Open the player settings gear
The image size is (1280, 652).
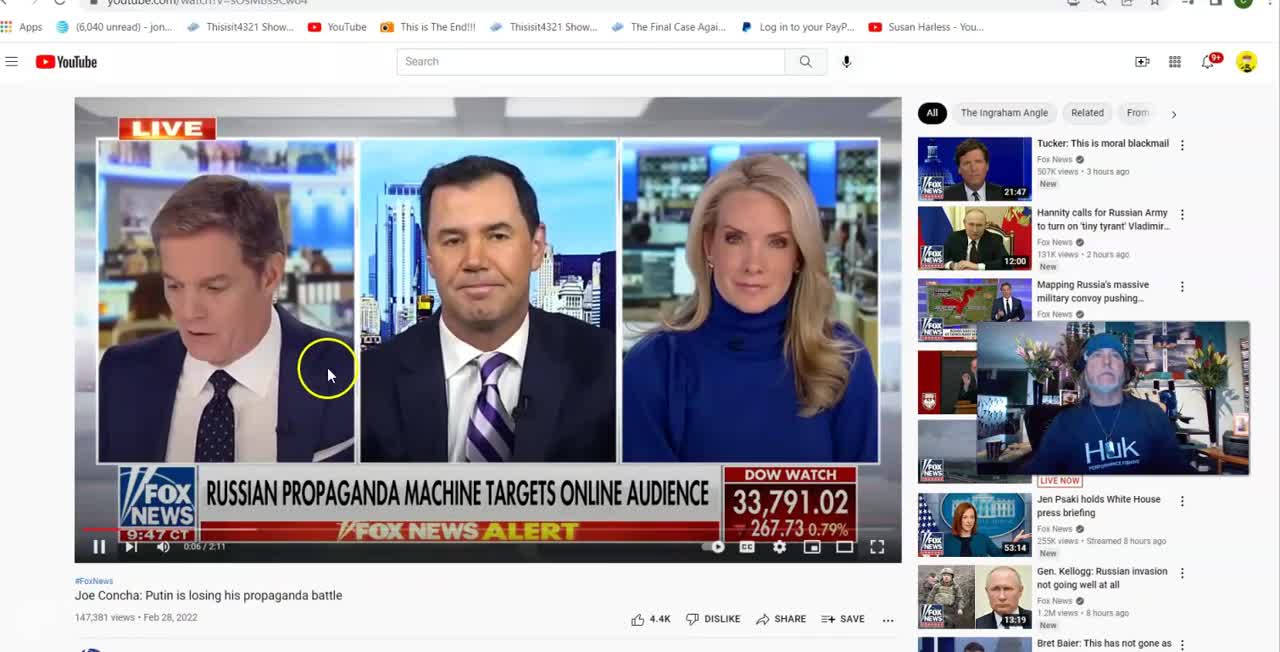779,547
